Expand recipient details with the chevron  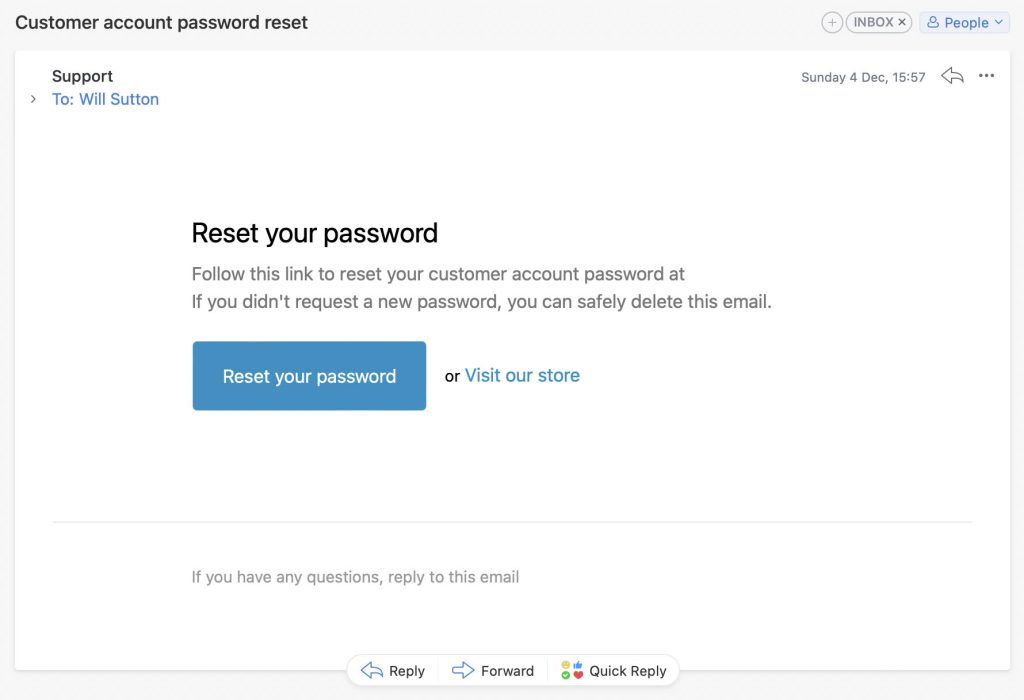pos(33,99)
